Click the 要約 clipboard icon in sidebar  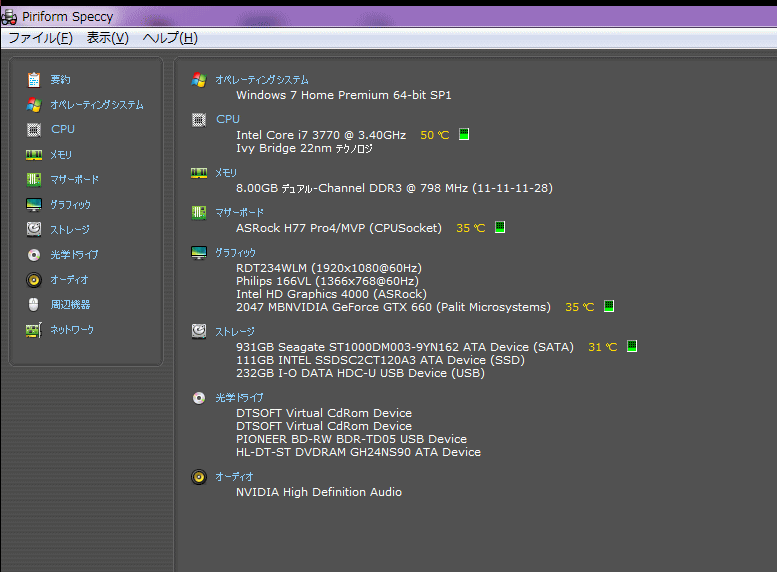pos(34,80)
